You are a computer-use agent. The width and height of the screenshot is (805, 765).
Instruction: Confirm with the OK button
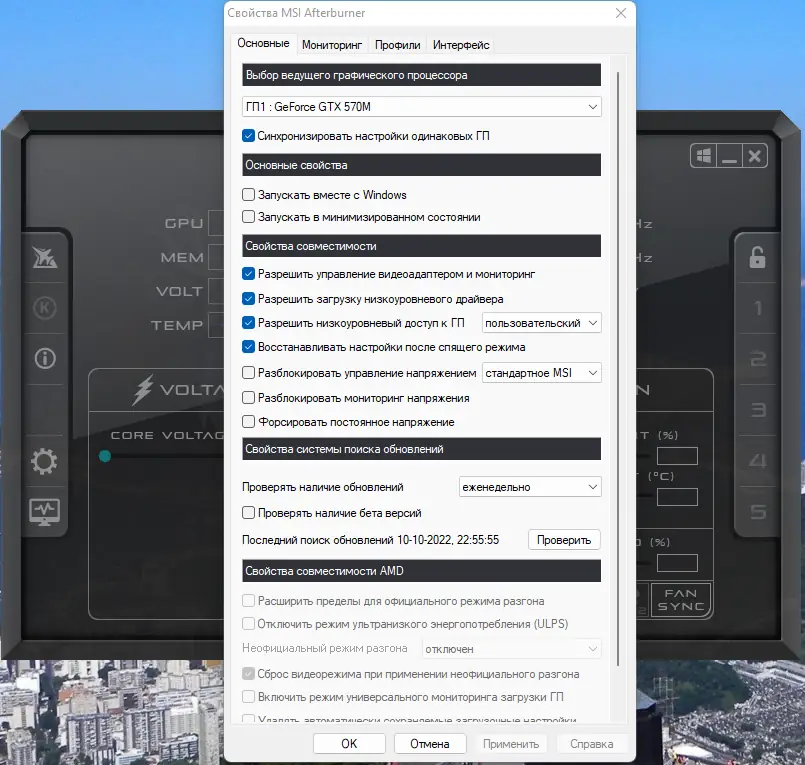349,743
